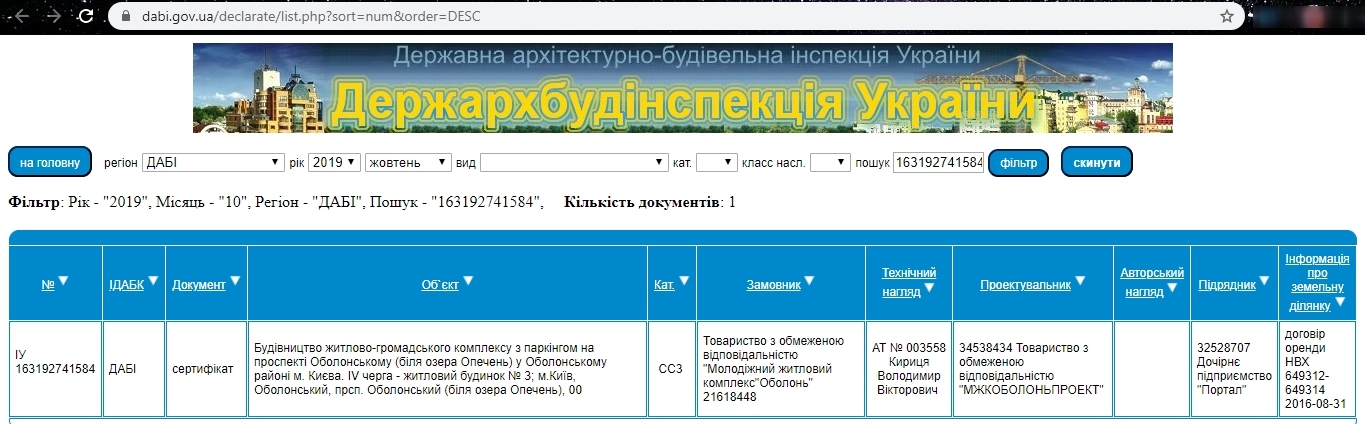This screenshot has width=1365, height=424.
Task: Sort by Об'єкт column header link
Action: [x=440, y=285]
